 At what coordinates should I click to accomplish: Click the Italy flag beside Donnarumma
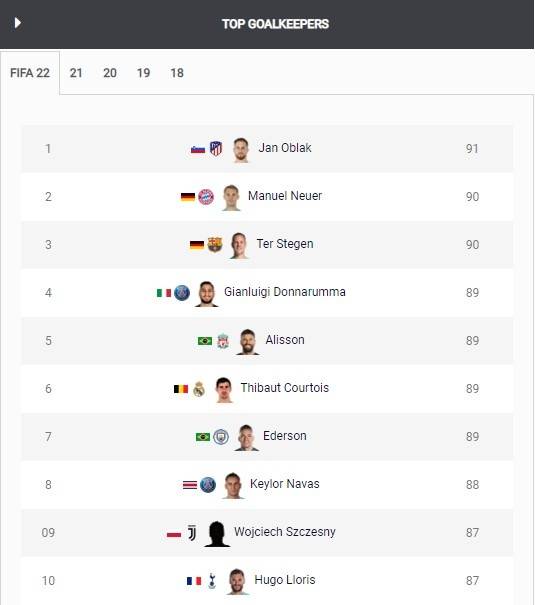(x=164, y=293)
